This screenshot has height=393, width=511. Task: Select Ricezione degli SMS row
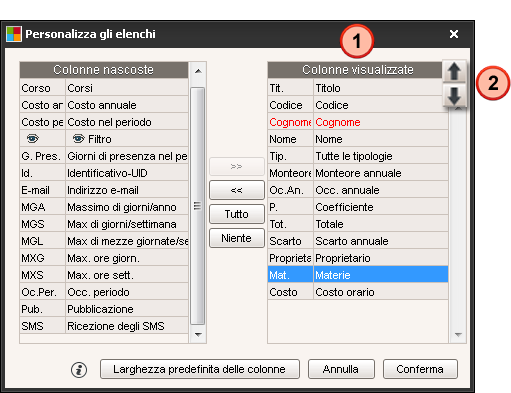tap(104, 326)
